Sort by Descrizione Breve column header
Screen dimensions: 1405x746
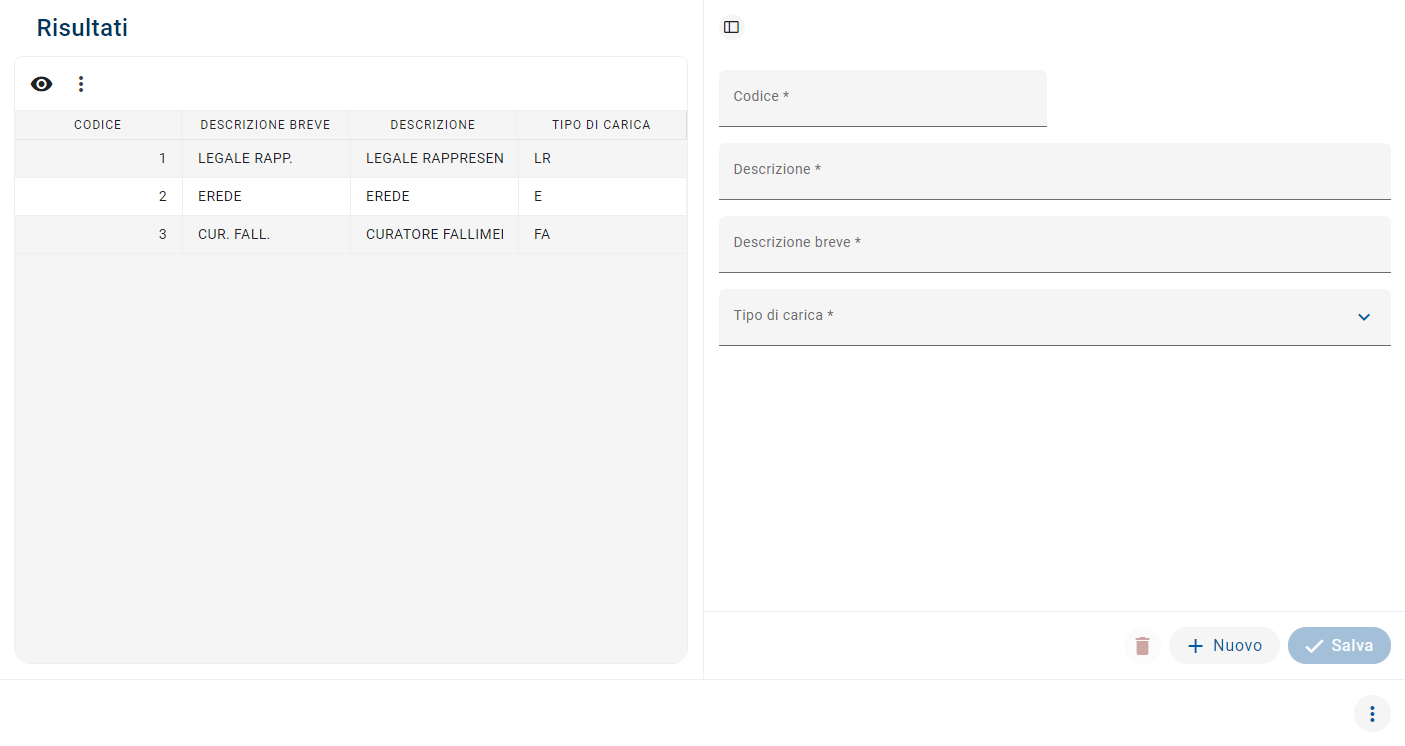pyautogui.click(x=265, y=125)
